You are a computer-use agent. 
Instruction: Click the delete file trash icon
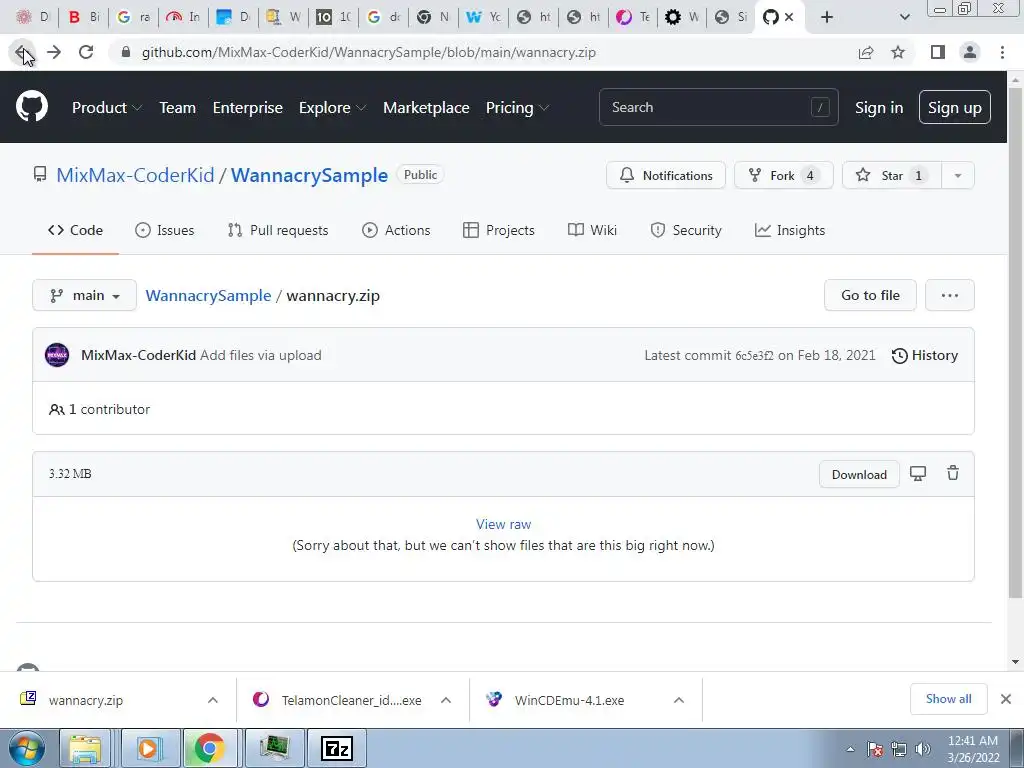[953, 473]
